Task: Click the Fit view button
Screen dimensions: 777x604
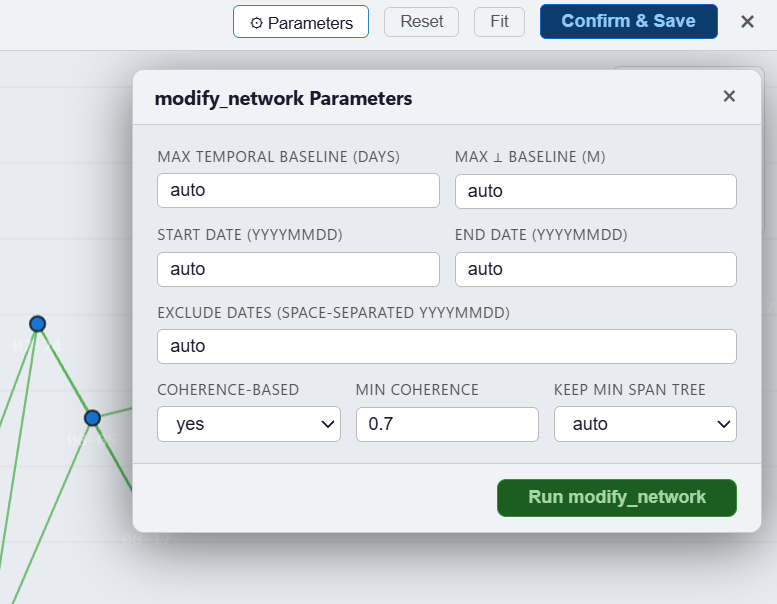Action: pyautogui.click(x=499, y=22)
